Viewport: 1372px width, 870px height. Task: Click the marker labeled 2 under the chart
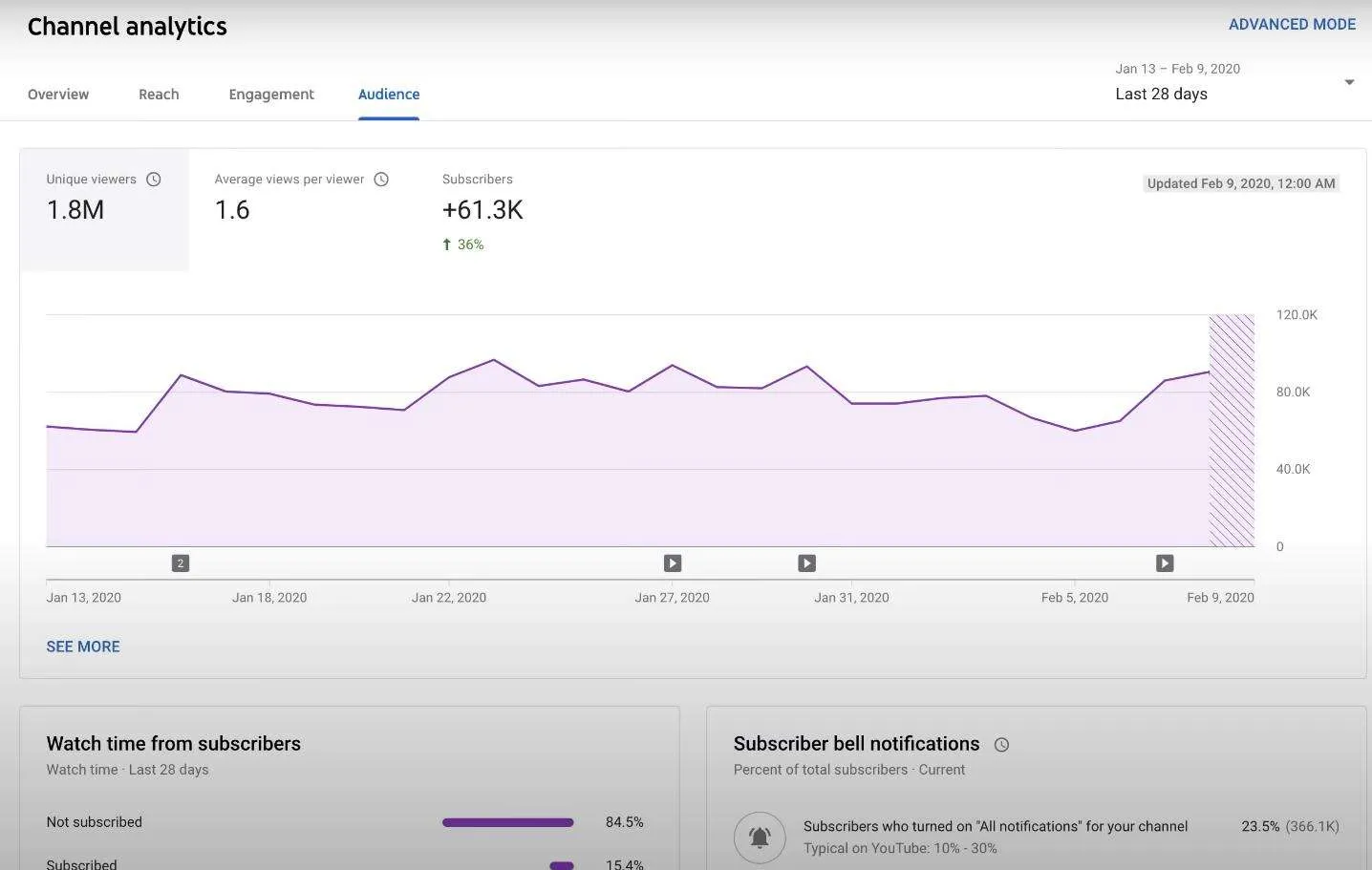181,563
